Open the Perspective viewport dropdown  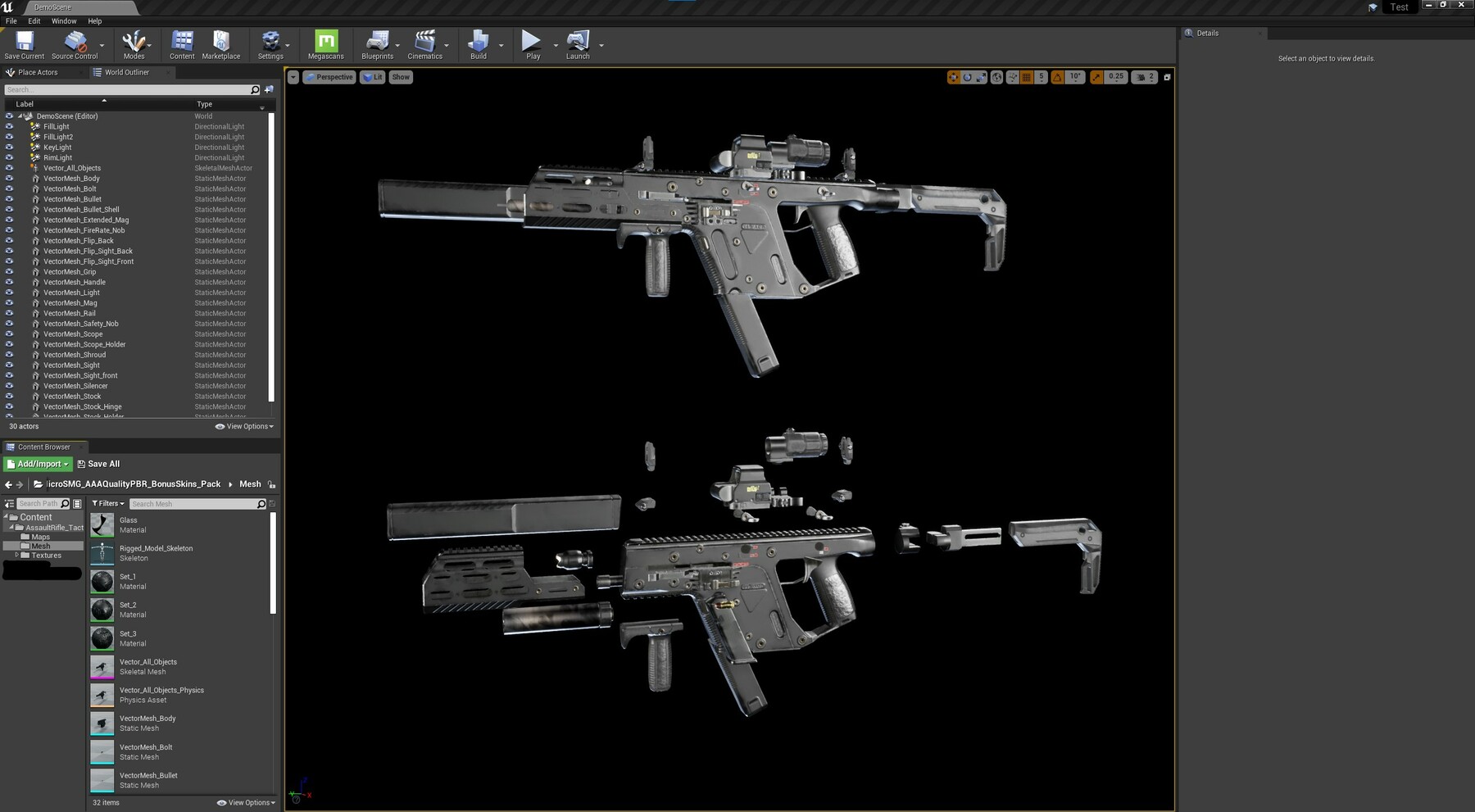(329, 77)
